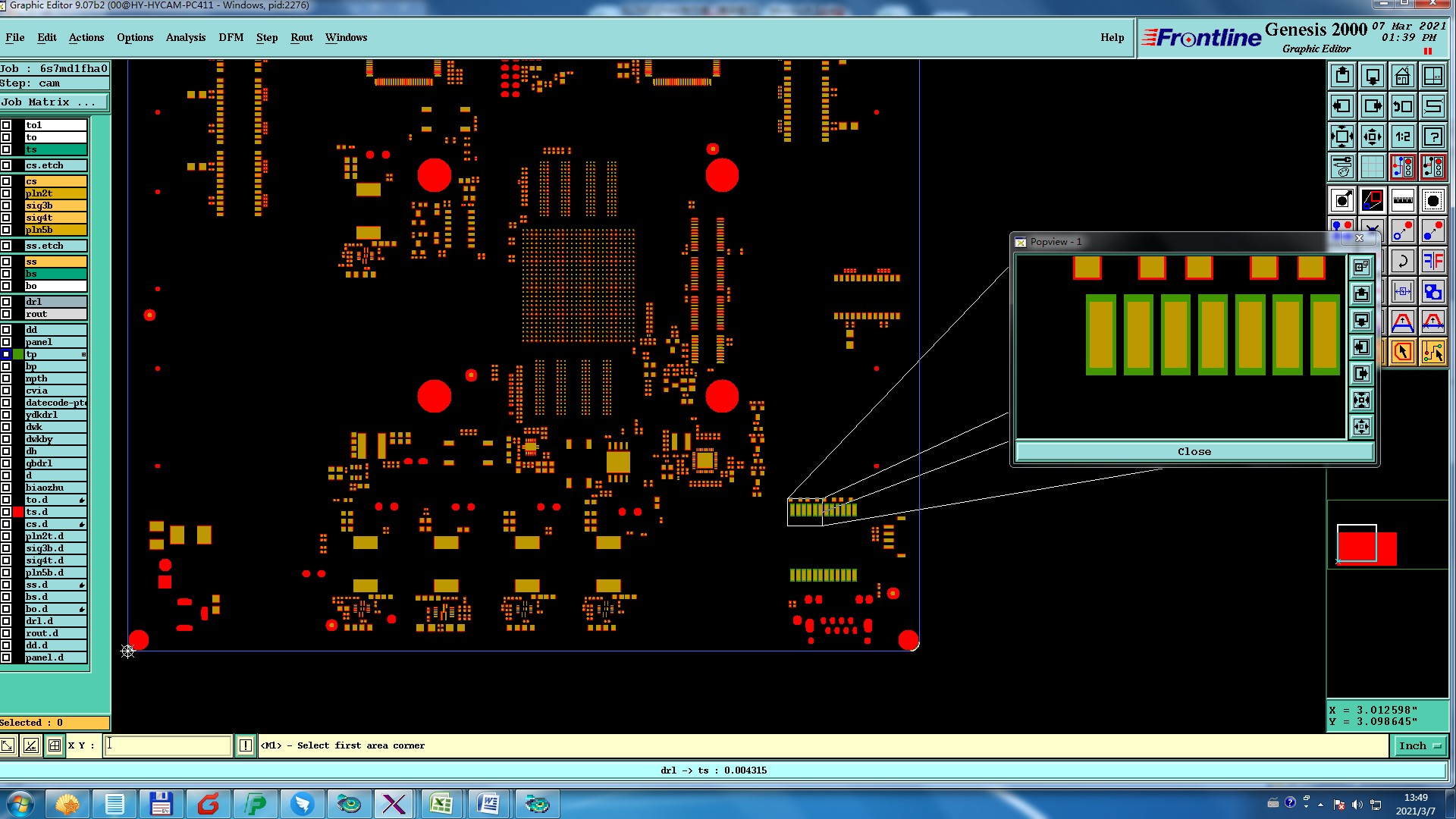Expand the Job Matrix ... button
This screenshot has height=819, width=1456.
pyautogui.click(x=55, y=102)
